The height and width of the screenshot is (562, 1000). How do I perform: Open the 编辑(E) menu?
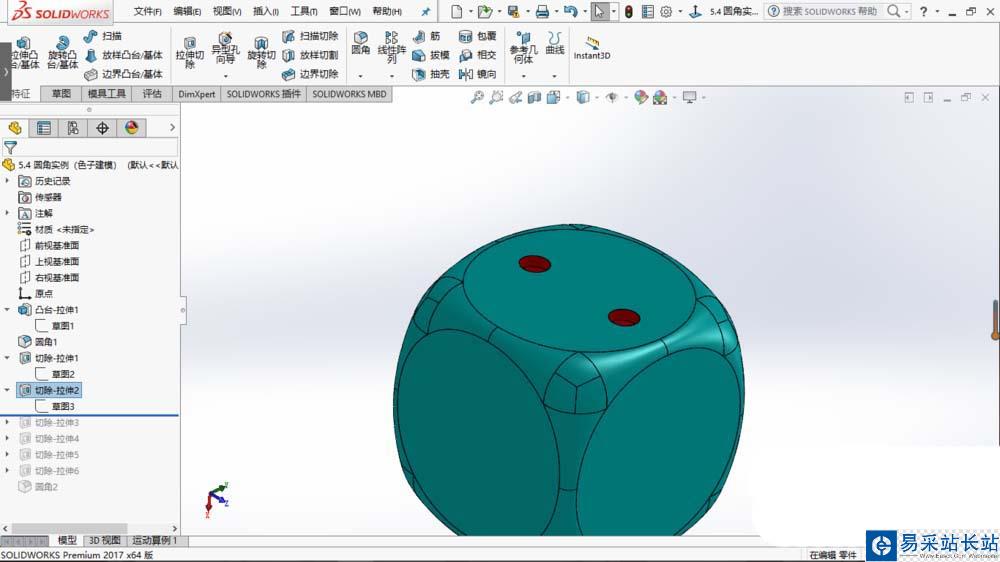pyautogui.click(x=187, y=11)
